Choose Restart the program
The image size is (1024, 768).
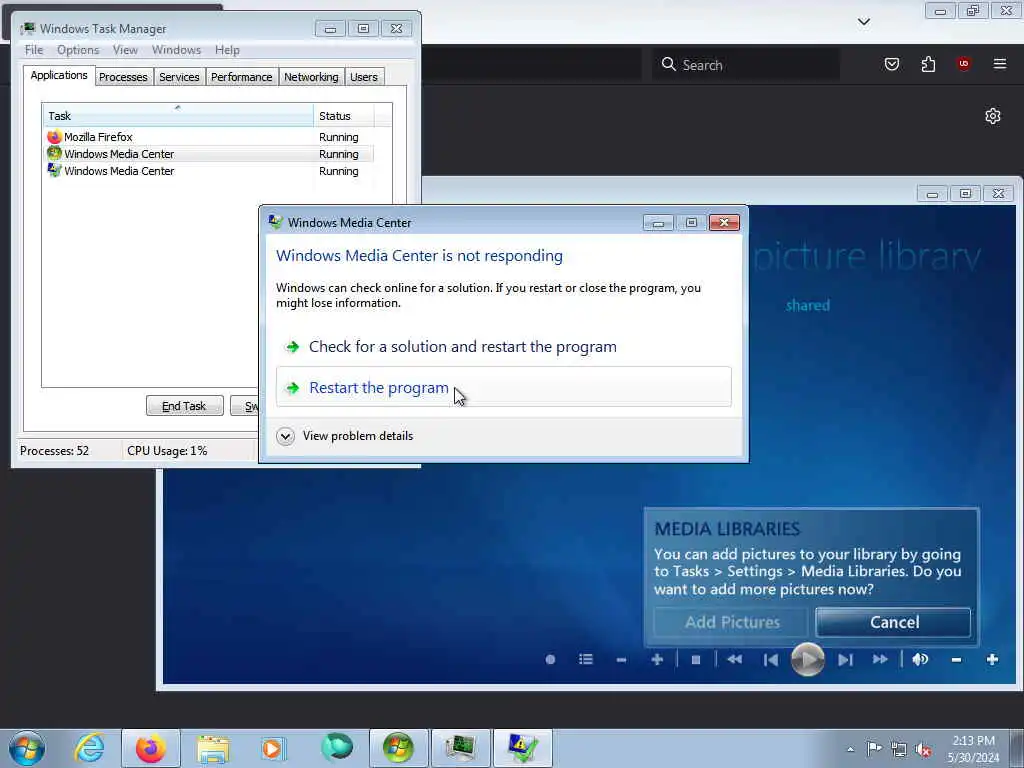pyautogui.click(x=504, y=387)
